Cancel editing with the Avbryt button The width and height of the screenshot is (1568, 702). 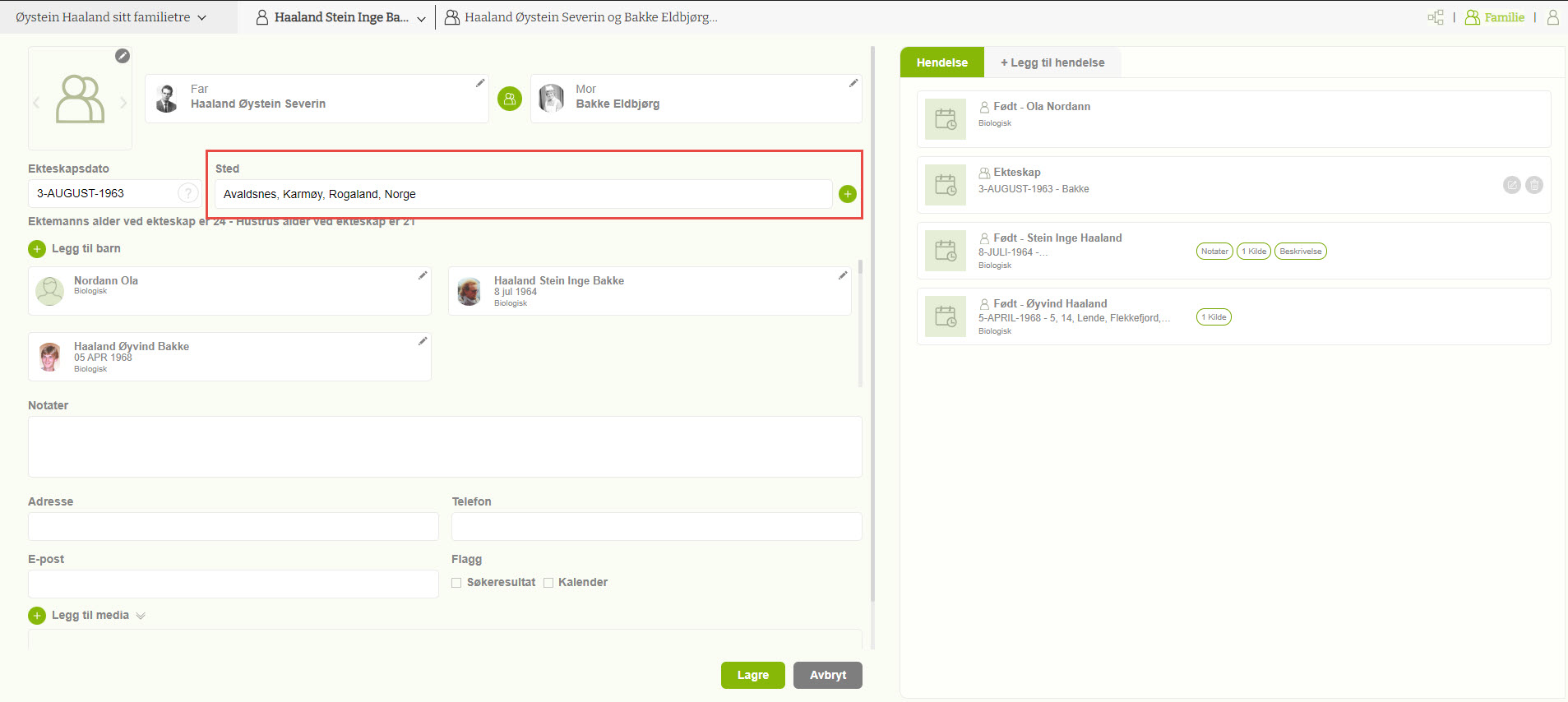827,675
